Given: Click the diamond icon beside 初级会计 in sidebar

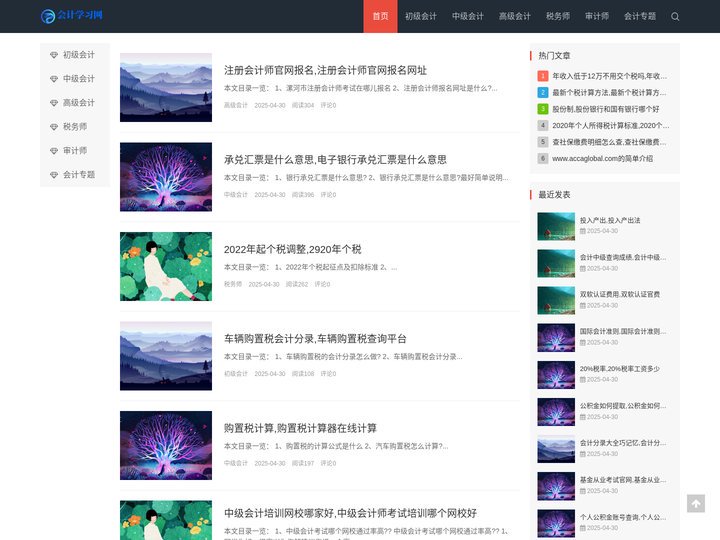Looking at the screenshot, I should [x=54, y=55].
